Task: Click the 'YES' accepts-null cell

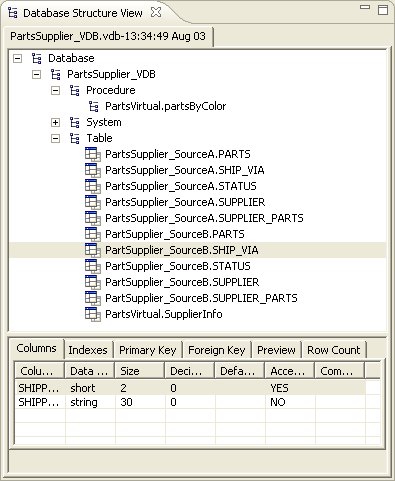Action: [x=279, y=388]
